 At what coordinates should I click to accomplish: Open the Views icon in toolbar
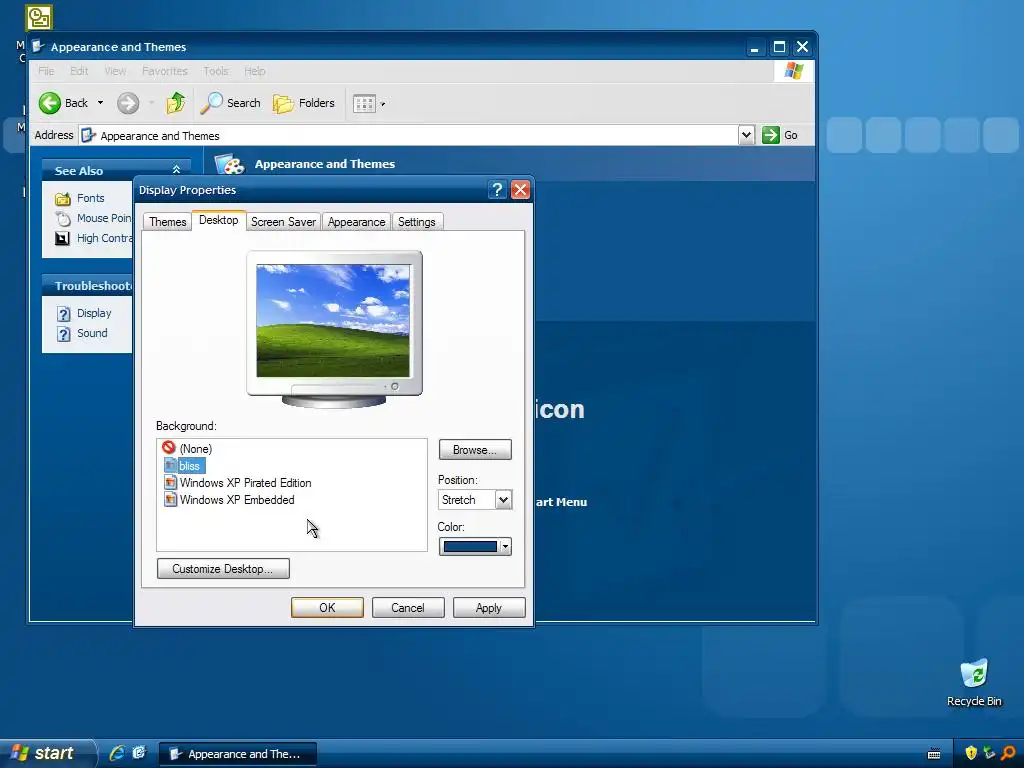(364, 103)
